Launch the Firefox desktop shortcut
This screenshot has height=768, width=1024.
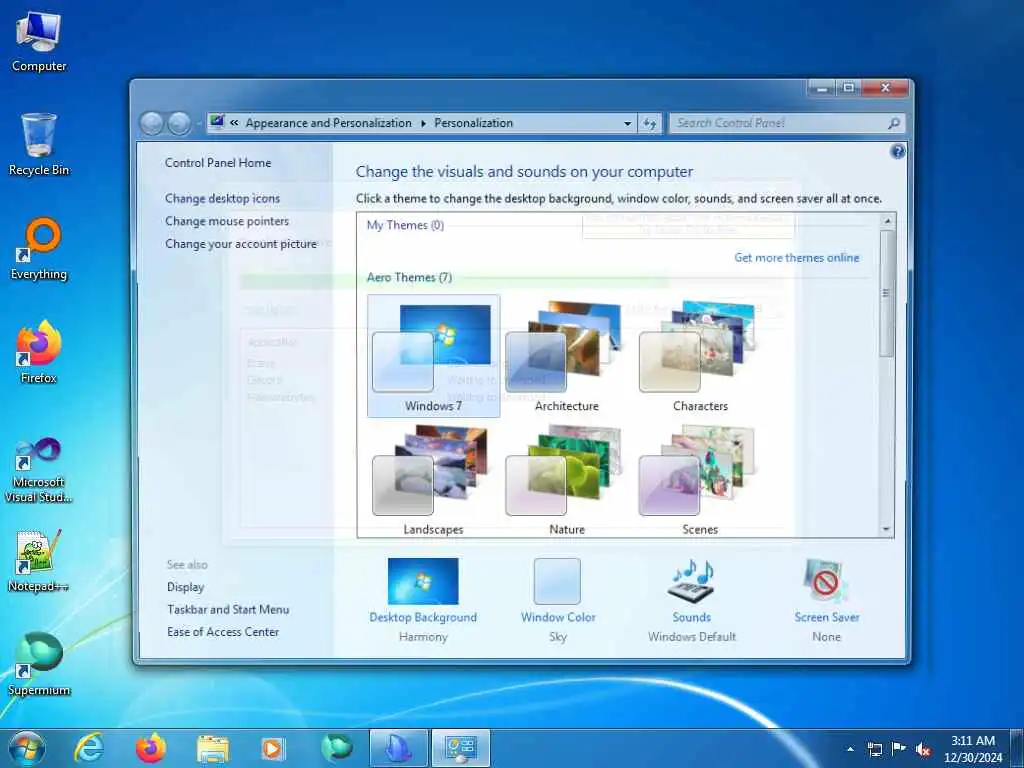(x=39, y=353)
